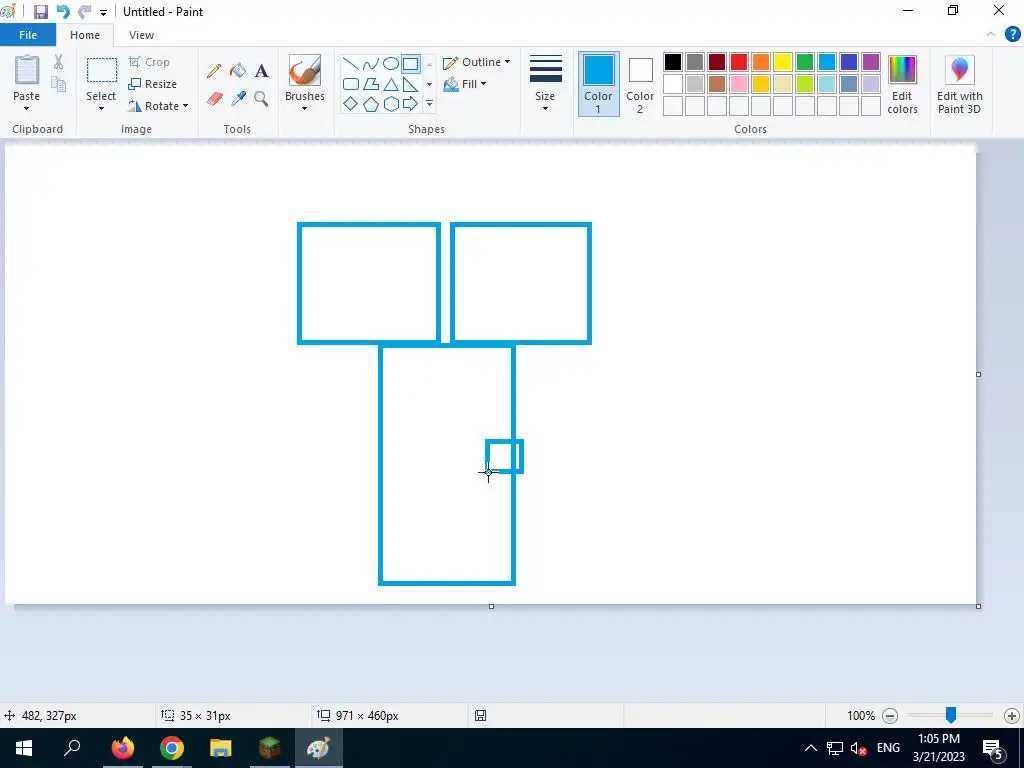Expand the Select dropdown arrow
Viewport: 1024px width, 768px height.
tap(101, 108)
